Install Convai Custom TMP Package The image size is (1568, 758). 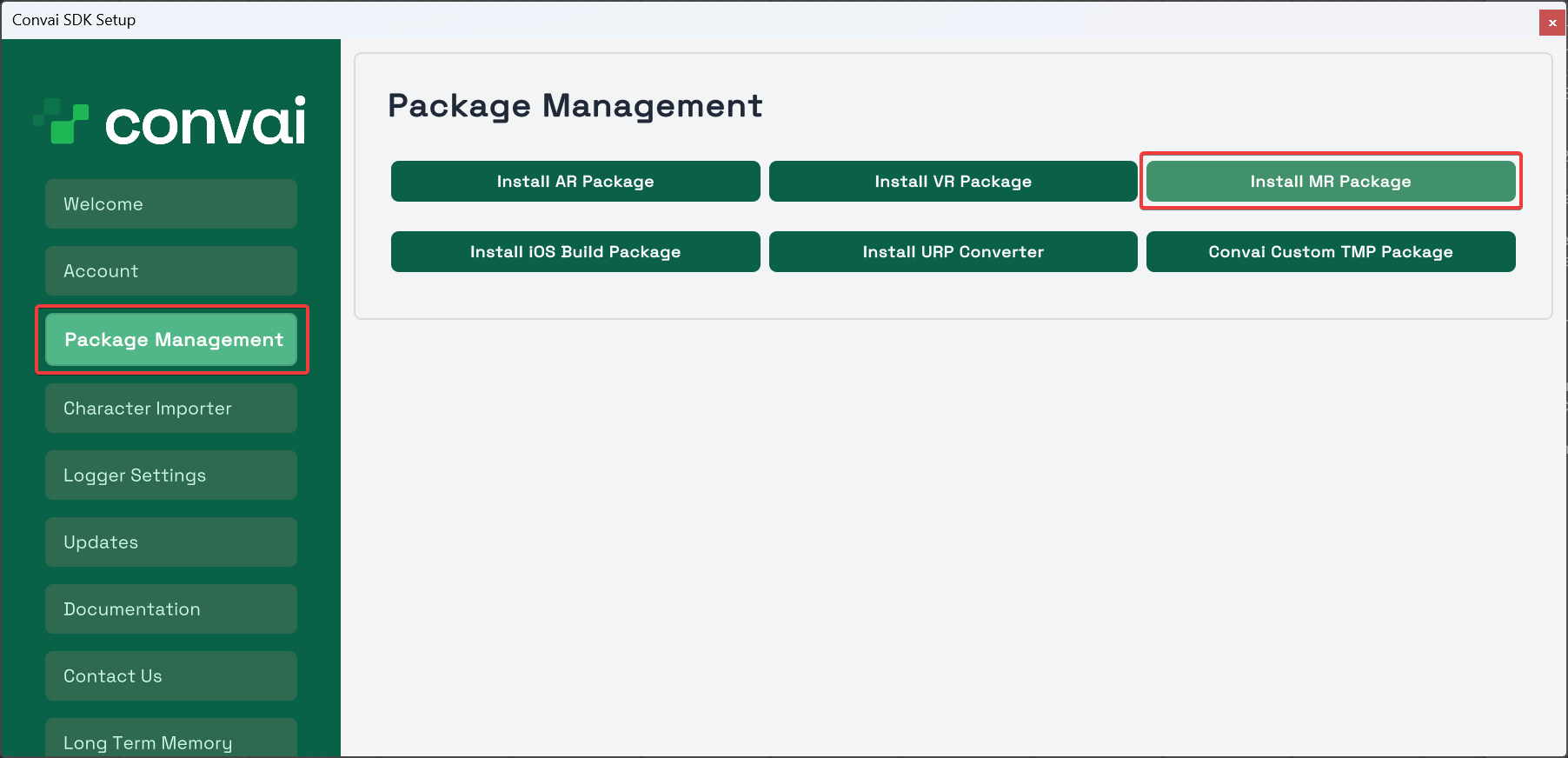1330,252
